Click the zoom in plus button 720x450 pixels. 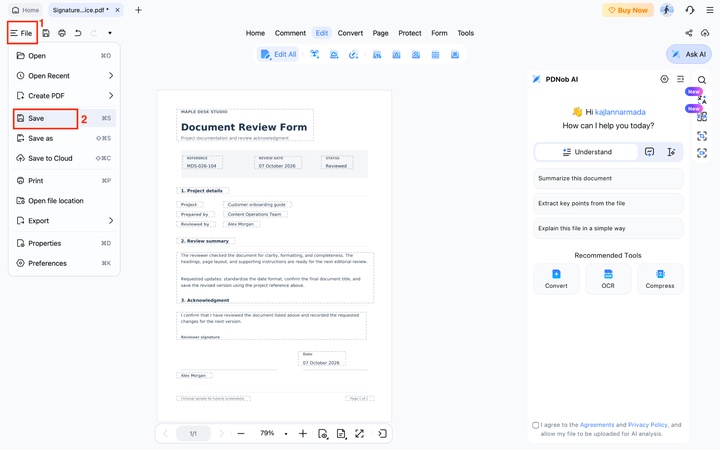coord(303,433)
